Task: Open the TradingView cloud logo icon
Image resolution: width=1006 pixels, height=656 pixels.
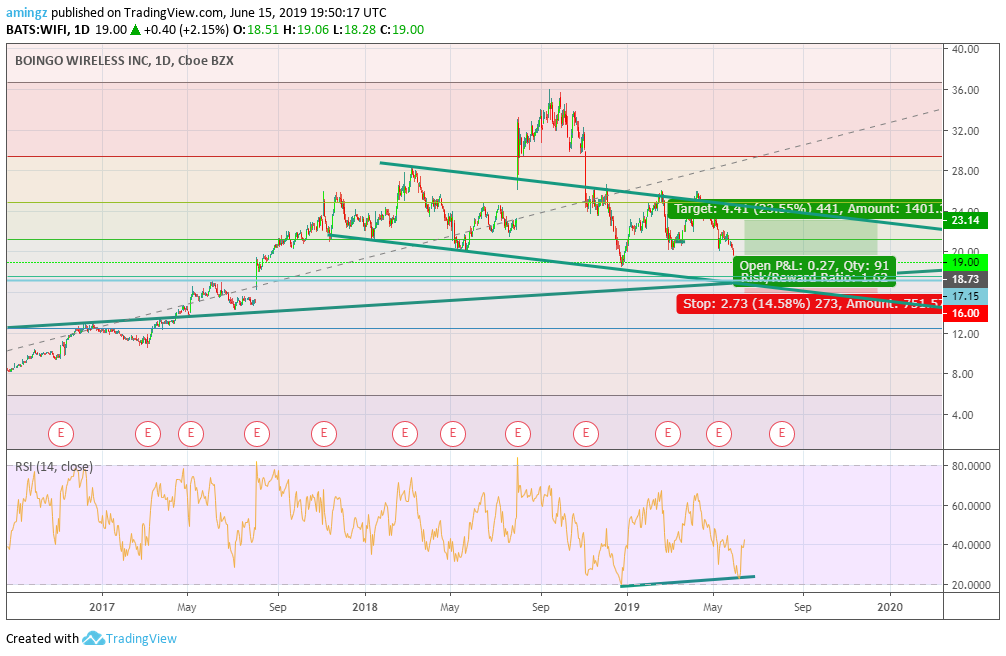Action: pyautogui.click(x=93, y=639)
